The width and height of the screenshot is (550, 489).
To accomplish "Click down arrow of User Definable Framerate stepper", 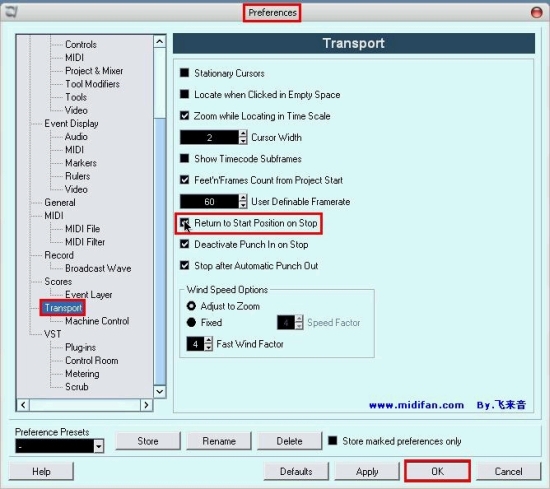I will coord(243,205).
